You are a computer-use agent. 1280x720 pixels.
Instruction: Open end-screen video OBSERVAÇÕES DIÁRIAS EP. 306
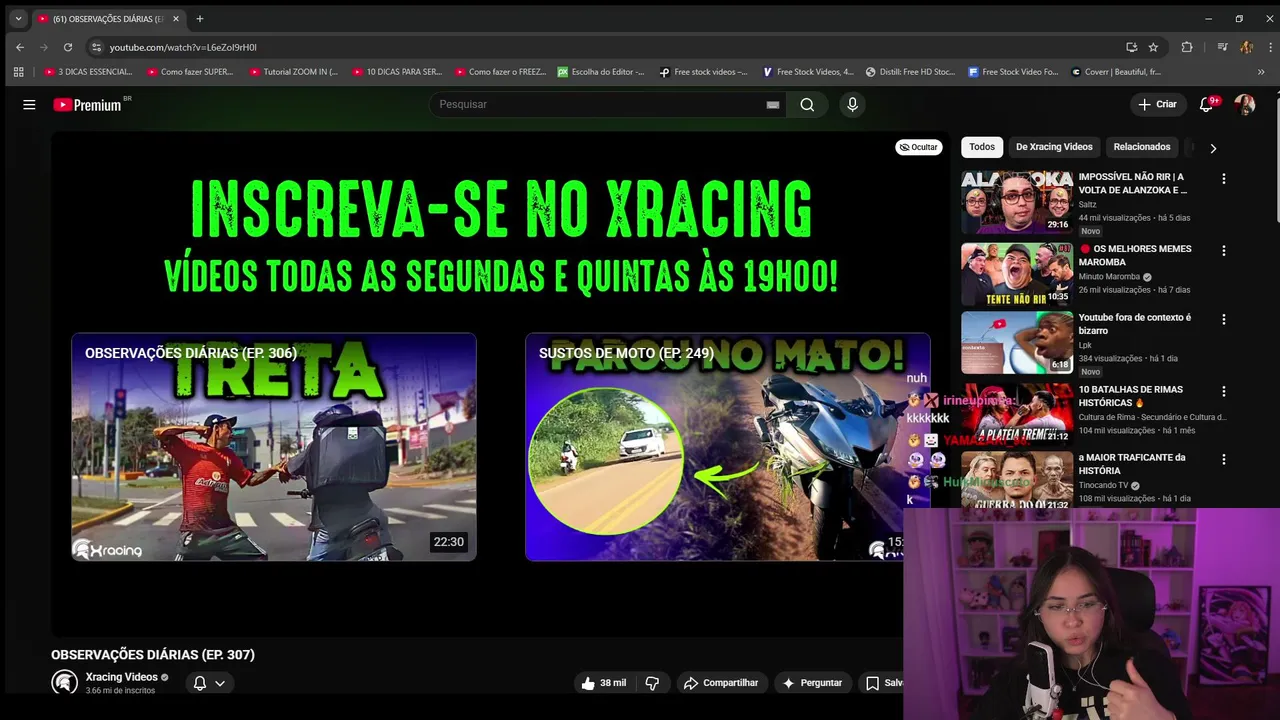pos(274,447)
